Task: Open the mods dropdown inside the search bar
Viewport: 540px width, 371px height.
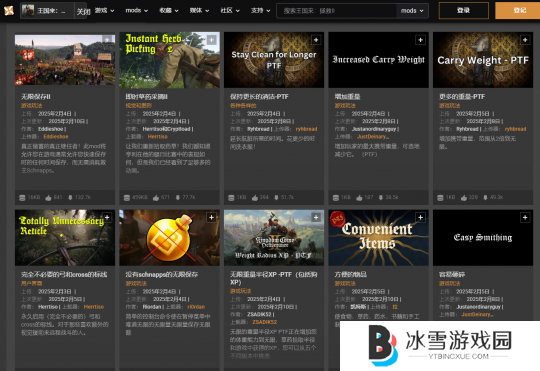Action: [412, 11]
